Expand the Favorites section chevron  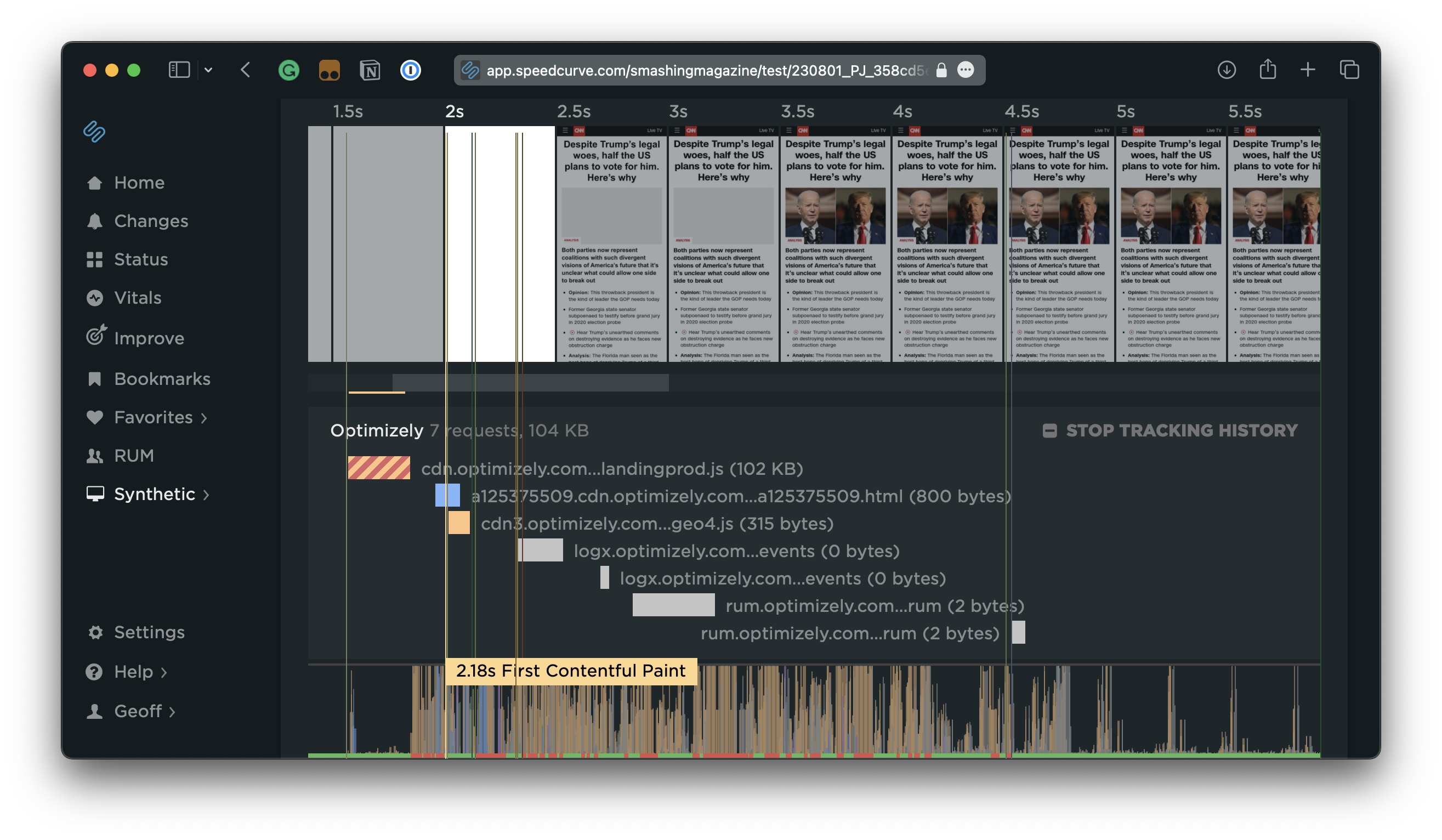coord(205,418)
